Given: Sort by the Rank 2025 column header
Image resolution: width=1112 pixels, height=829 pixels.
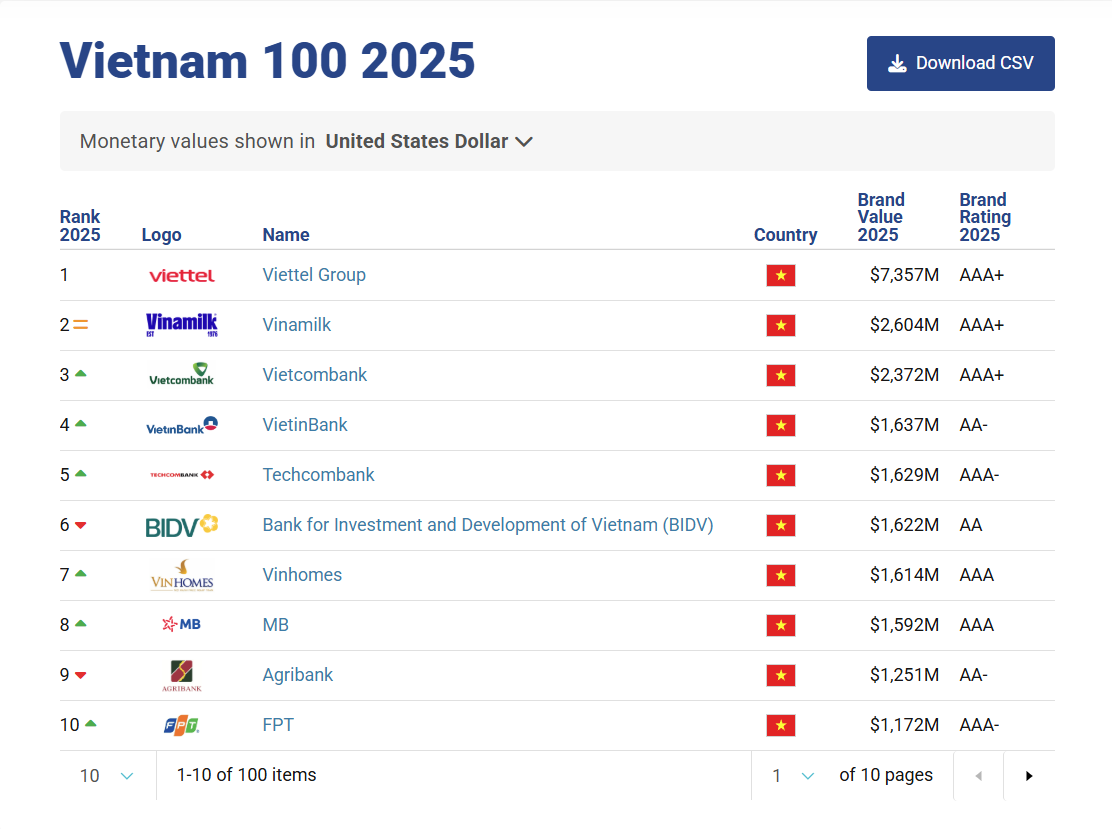Looking at the screenshot, I should coord(80,225).
